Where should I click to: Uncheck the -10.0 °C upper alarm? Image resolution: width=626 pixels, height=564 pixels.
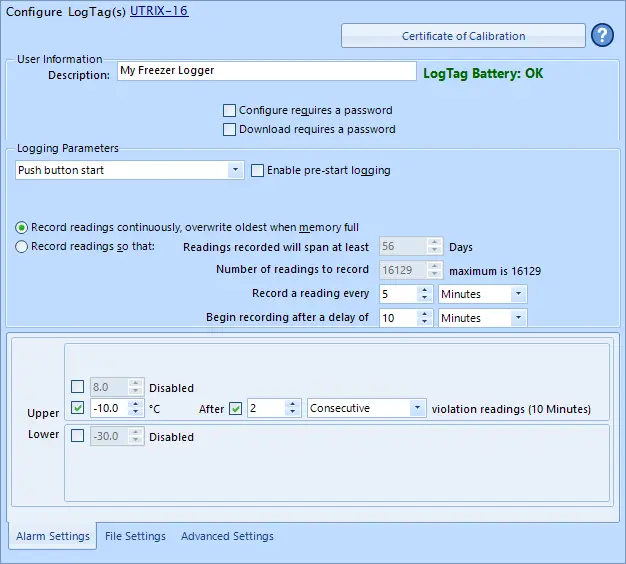click(x=78, y=408)
